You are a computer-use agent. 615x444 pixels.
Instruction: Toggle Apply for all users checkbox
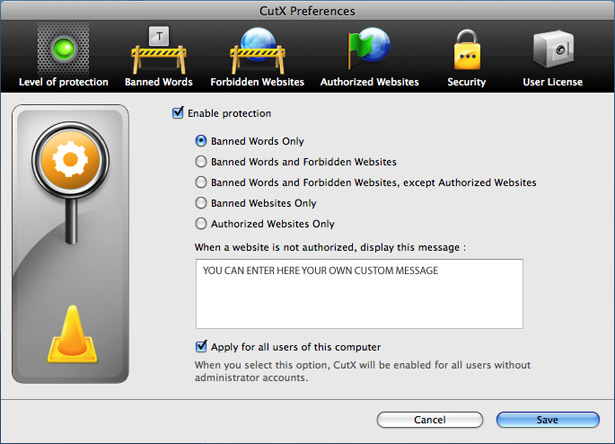[202, 347]
